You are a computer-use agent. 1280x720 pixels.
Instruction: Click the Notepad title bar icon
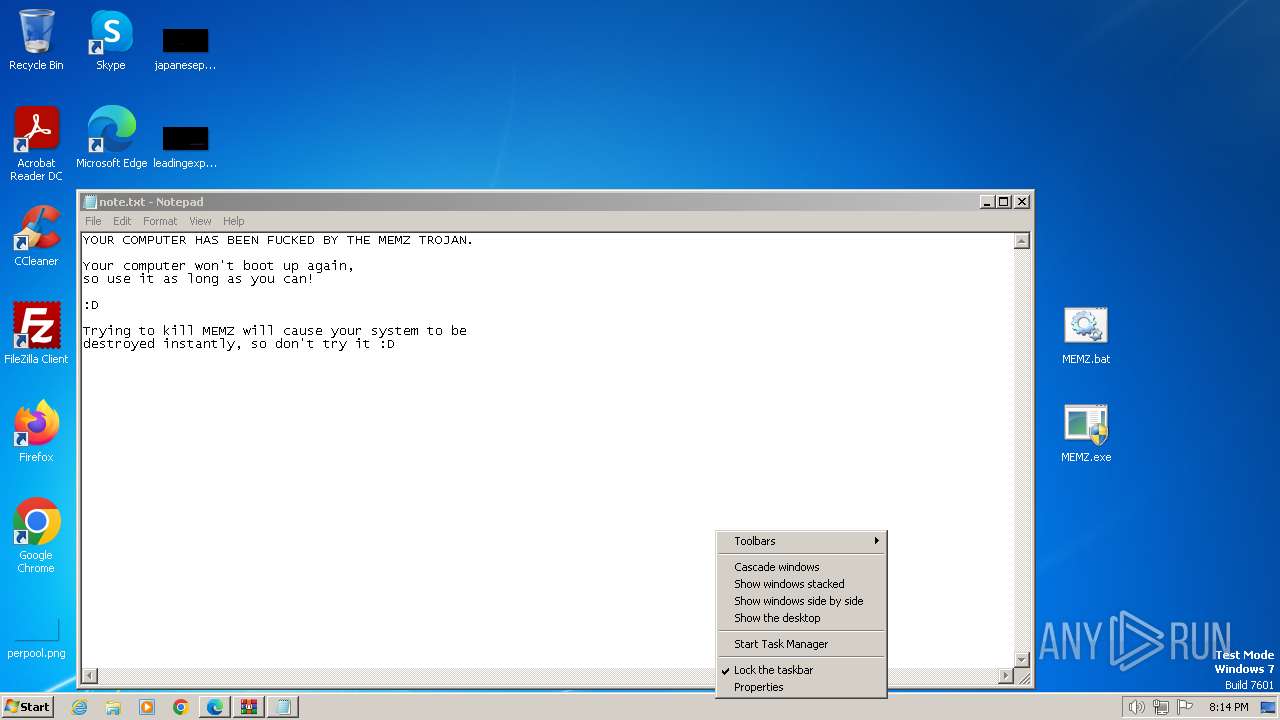pyautogui.click(x=90, y=202)
